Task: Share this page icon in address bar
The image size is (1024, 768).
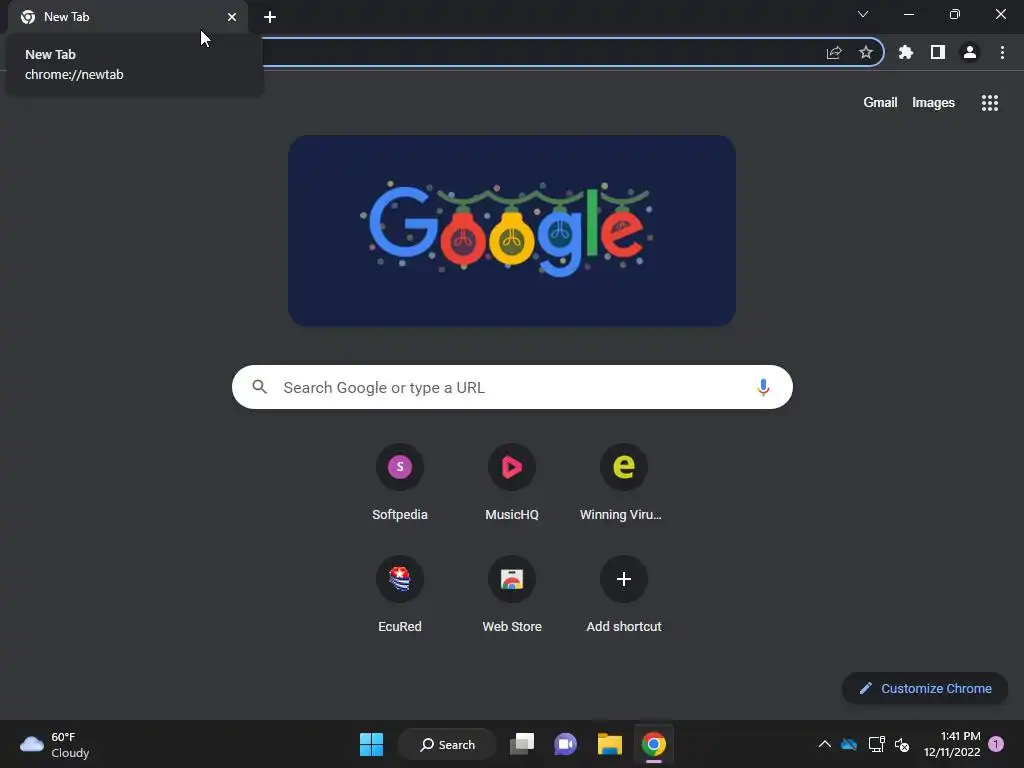Action: pyautogui.click(x=834, y=53)
